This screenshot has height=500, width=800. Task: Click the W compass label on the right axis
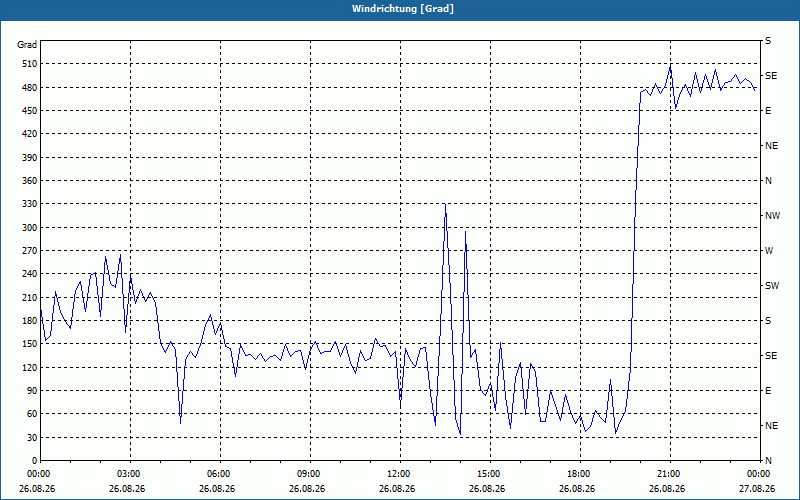click(769, 251)
